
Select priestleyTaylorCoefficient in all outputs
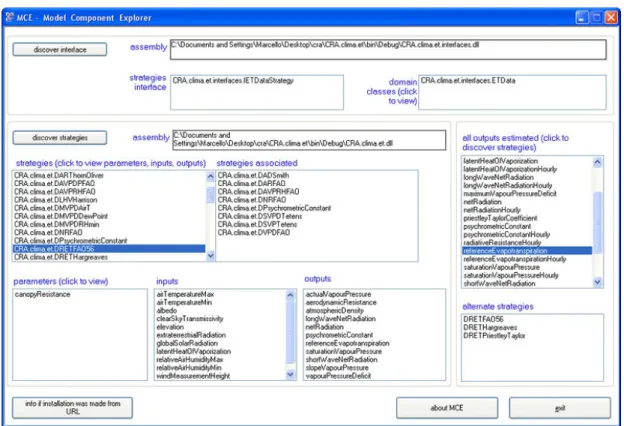500,218
